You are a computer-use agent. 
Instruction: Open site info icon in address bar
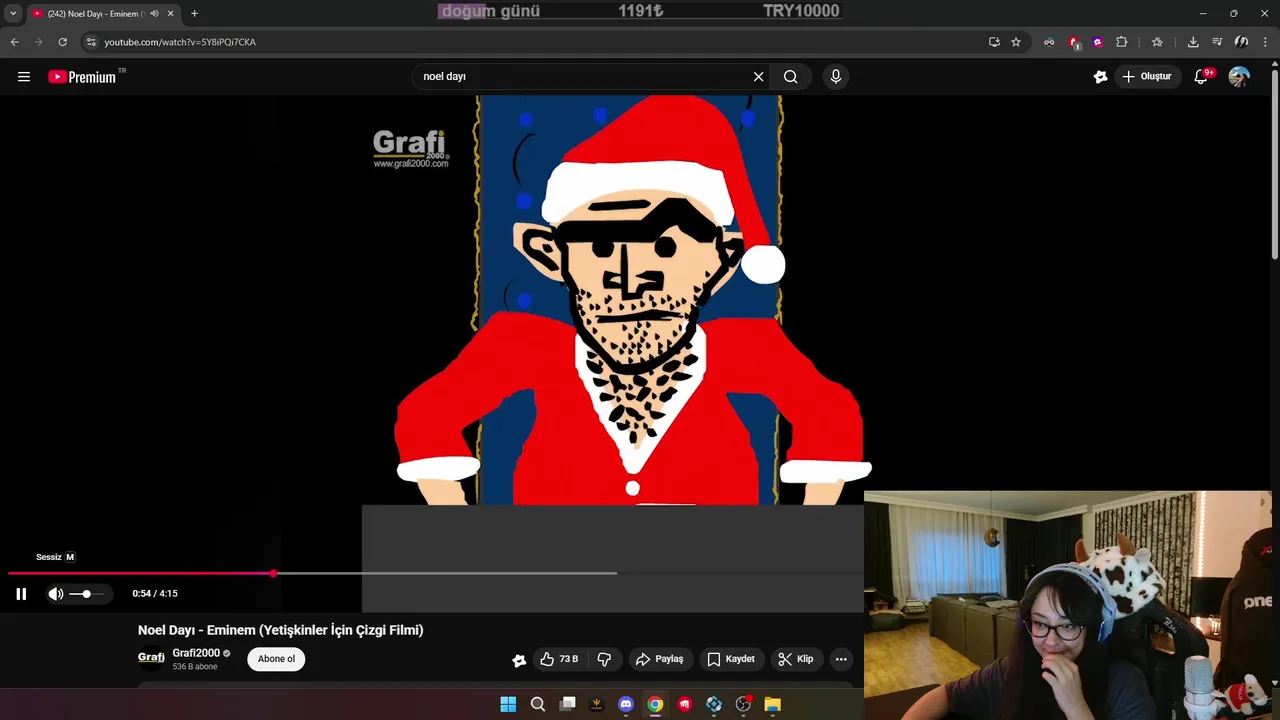click(91, 42)
